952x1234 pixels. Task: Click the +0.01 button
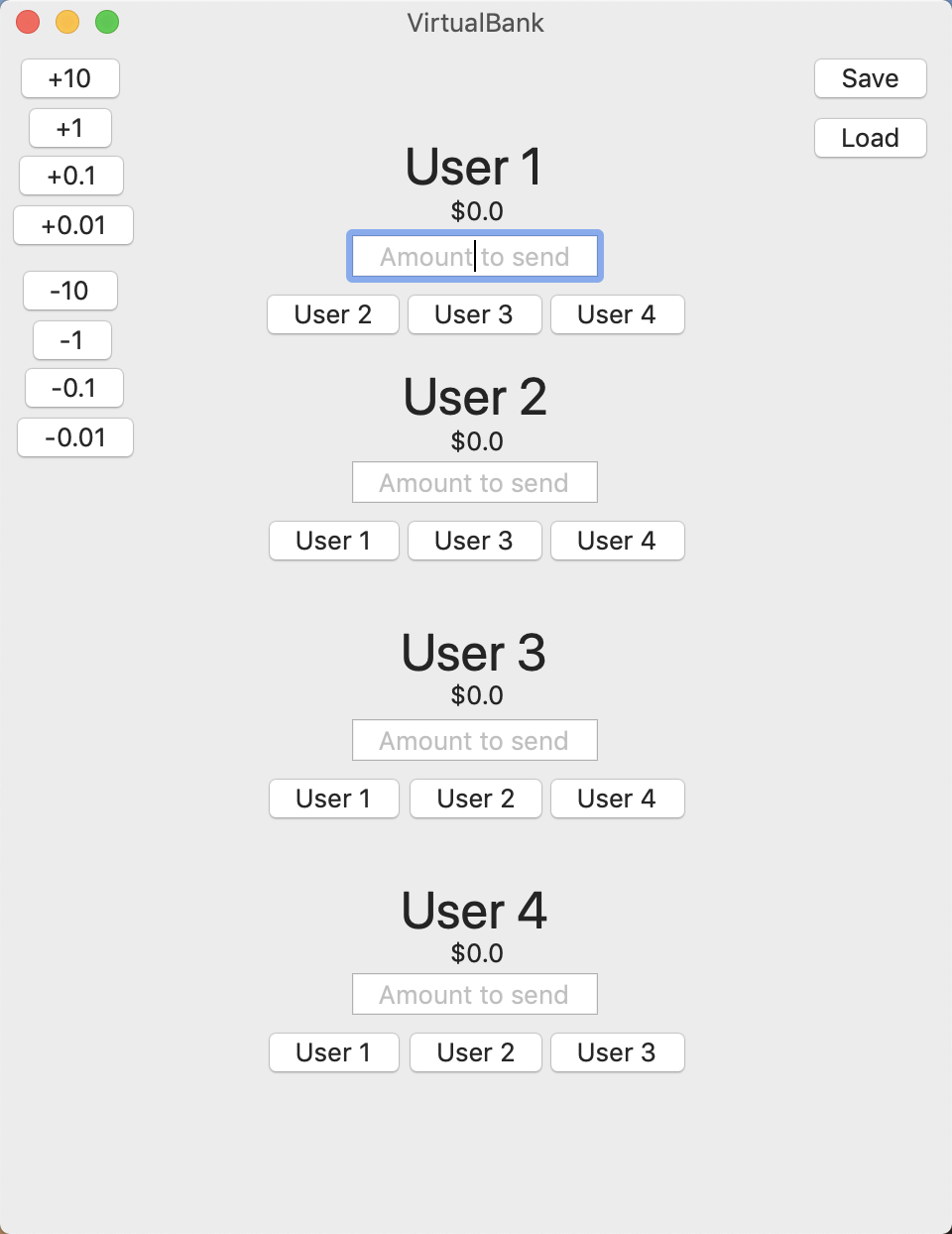coord(73,225)
